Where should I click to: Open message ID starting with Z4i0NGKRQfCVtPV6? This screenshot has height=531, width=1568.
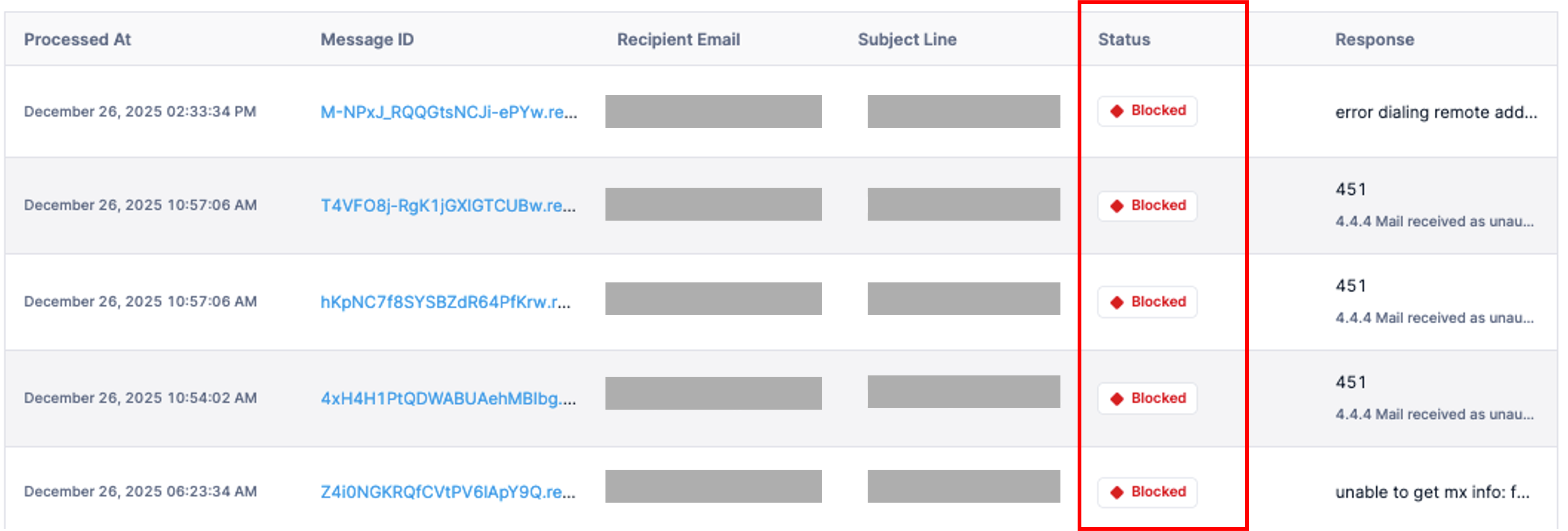[448, 492]
